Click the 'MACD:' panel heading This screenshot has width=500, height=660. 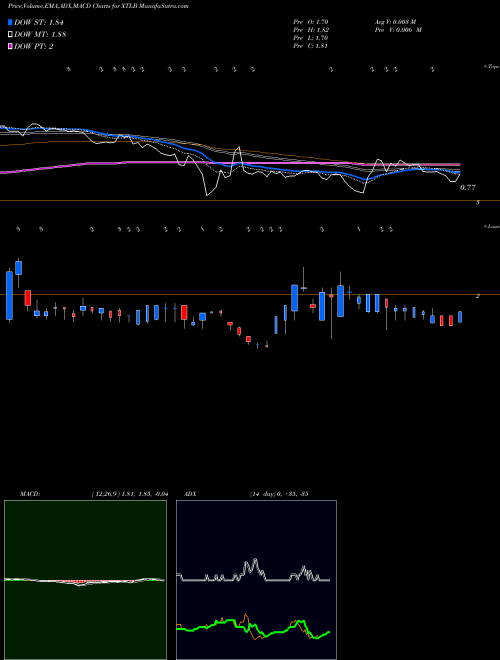point(30,494)
